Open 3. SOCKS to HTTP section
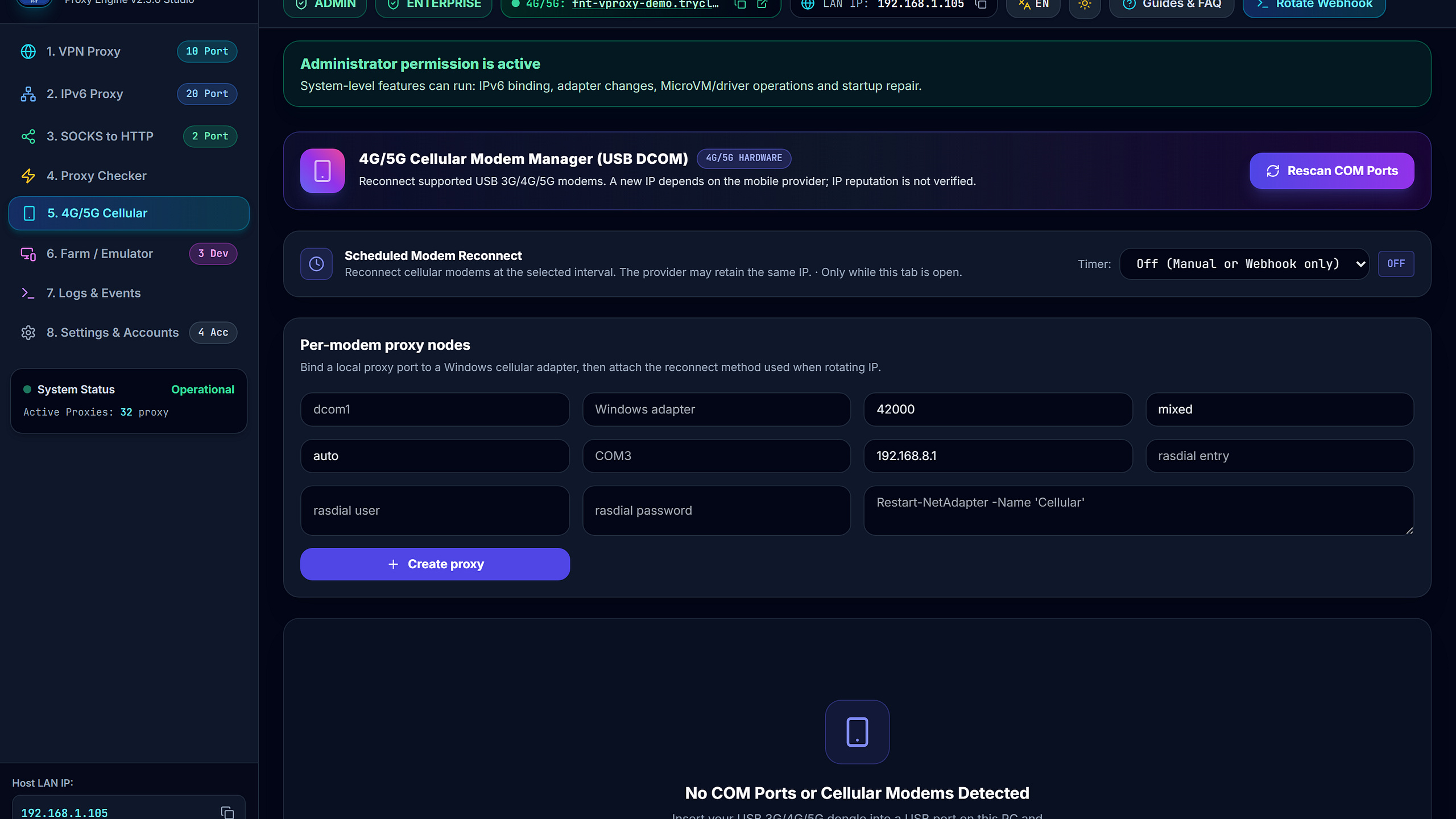1456x819 pixels. (129, 136)
